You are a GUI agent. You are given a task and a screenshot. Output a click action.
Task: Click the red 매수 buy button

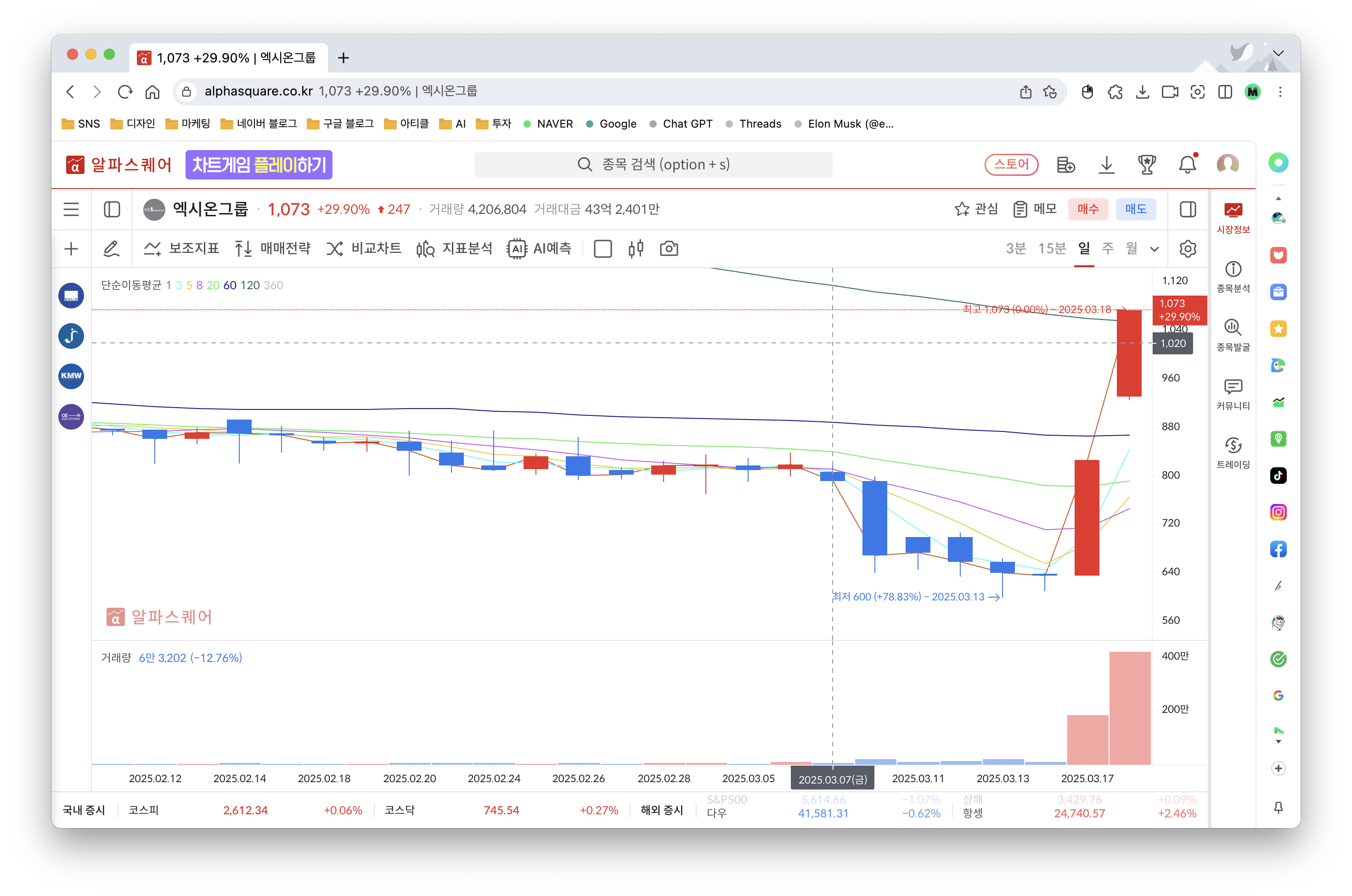point(1087,209)
